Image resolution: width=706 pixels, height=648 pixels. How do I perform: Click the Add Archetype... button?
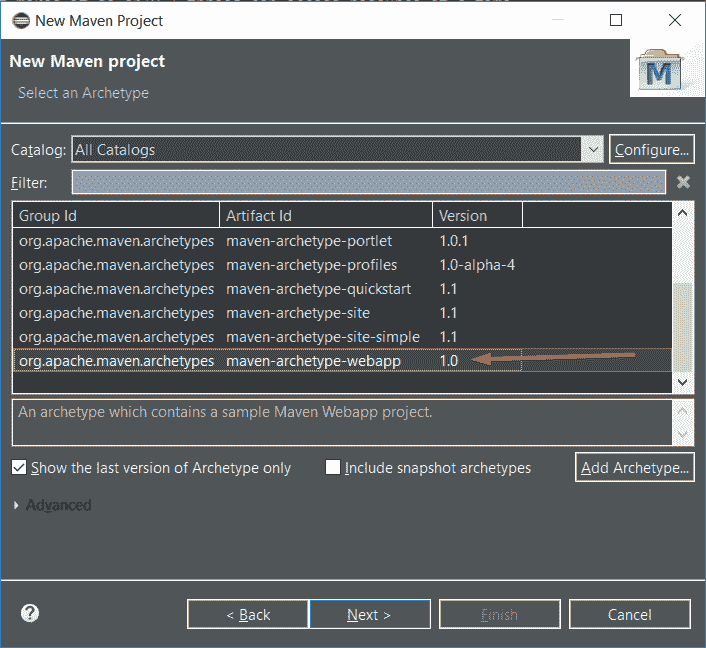pyautogui.click(x=635, y=467)
